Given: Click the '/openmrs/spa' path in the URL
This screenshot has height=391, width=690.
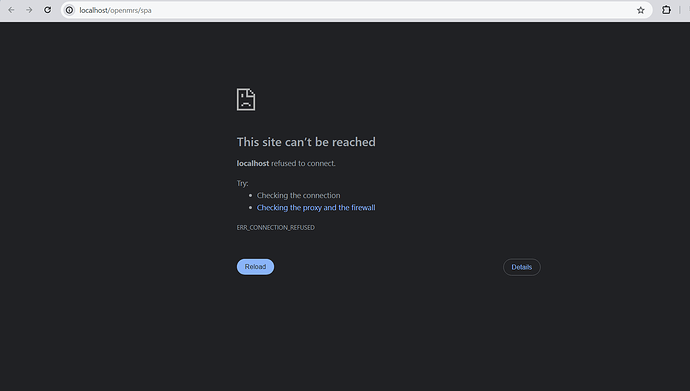Looking at the screenshot, I should pyautogui.click(x=130, y=10).
